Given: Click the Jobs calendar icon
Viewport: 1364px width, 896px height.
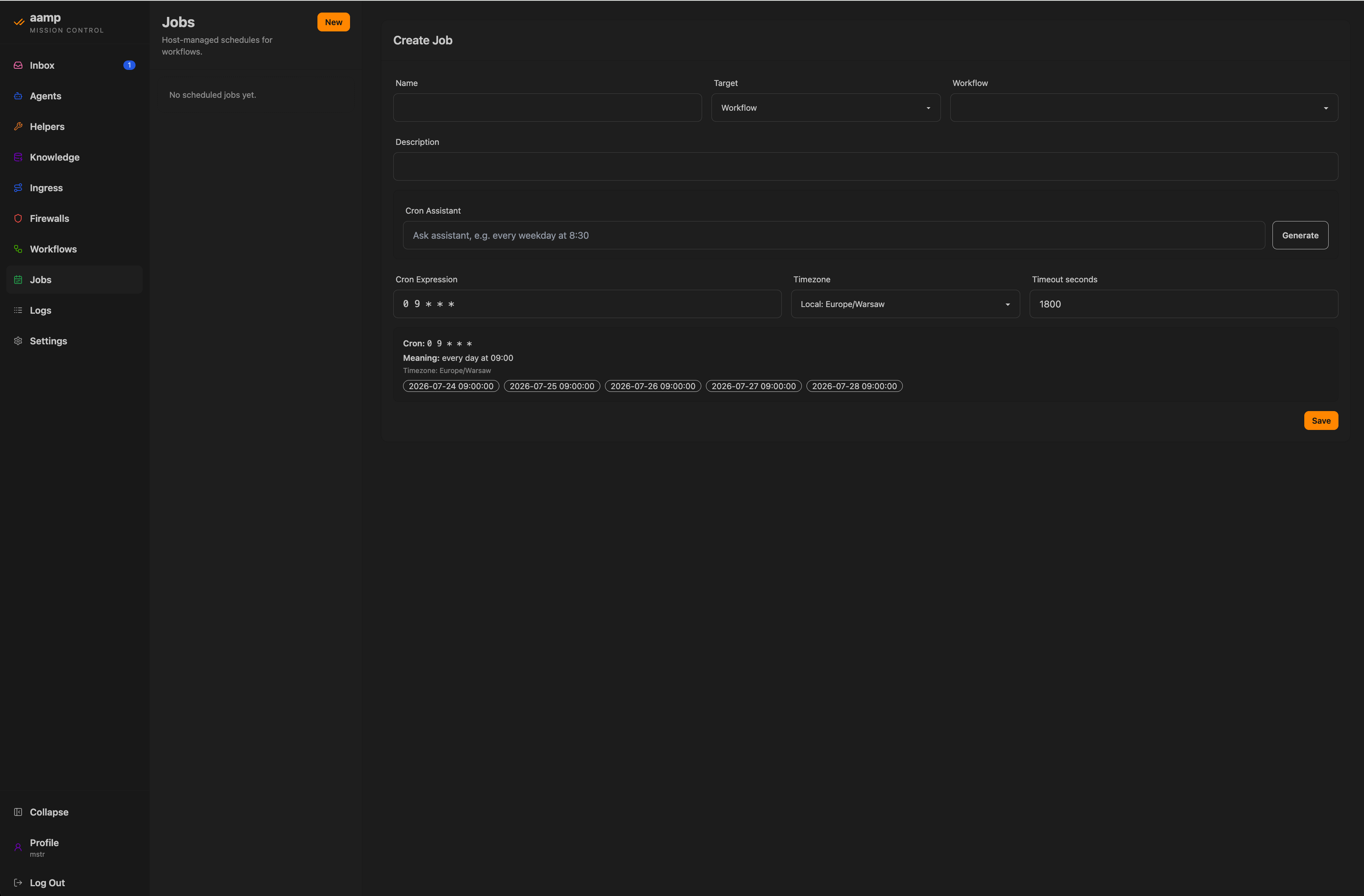Looking at the screenshot, I should (18, 280).
